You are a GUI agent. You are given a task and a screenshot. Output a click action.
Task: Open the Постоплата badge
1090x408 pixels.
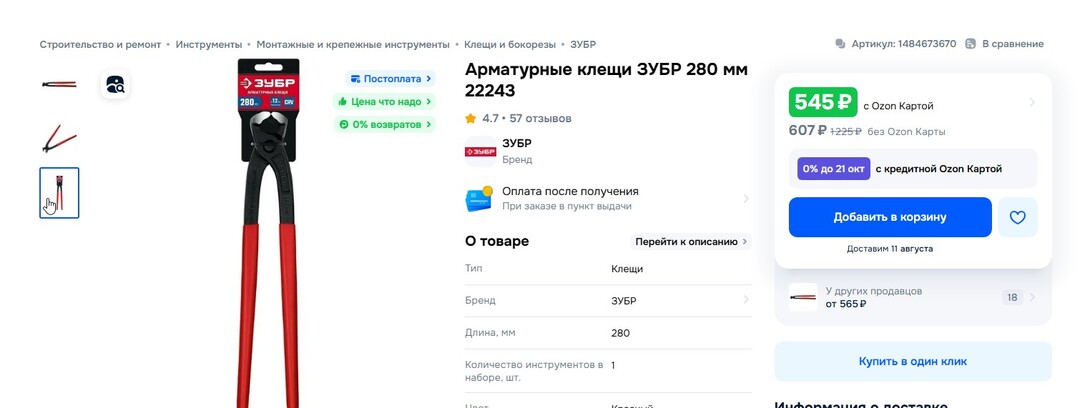tap(391, 78)
